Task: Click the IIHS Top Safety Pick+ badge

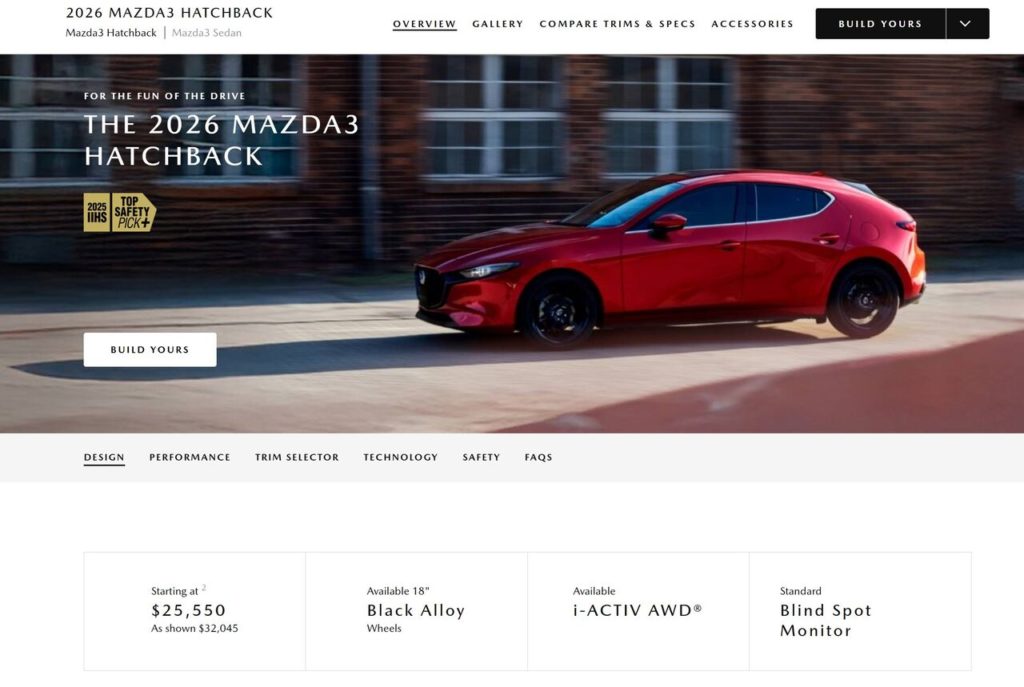Action: pos(120,212)
